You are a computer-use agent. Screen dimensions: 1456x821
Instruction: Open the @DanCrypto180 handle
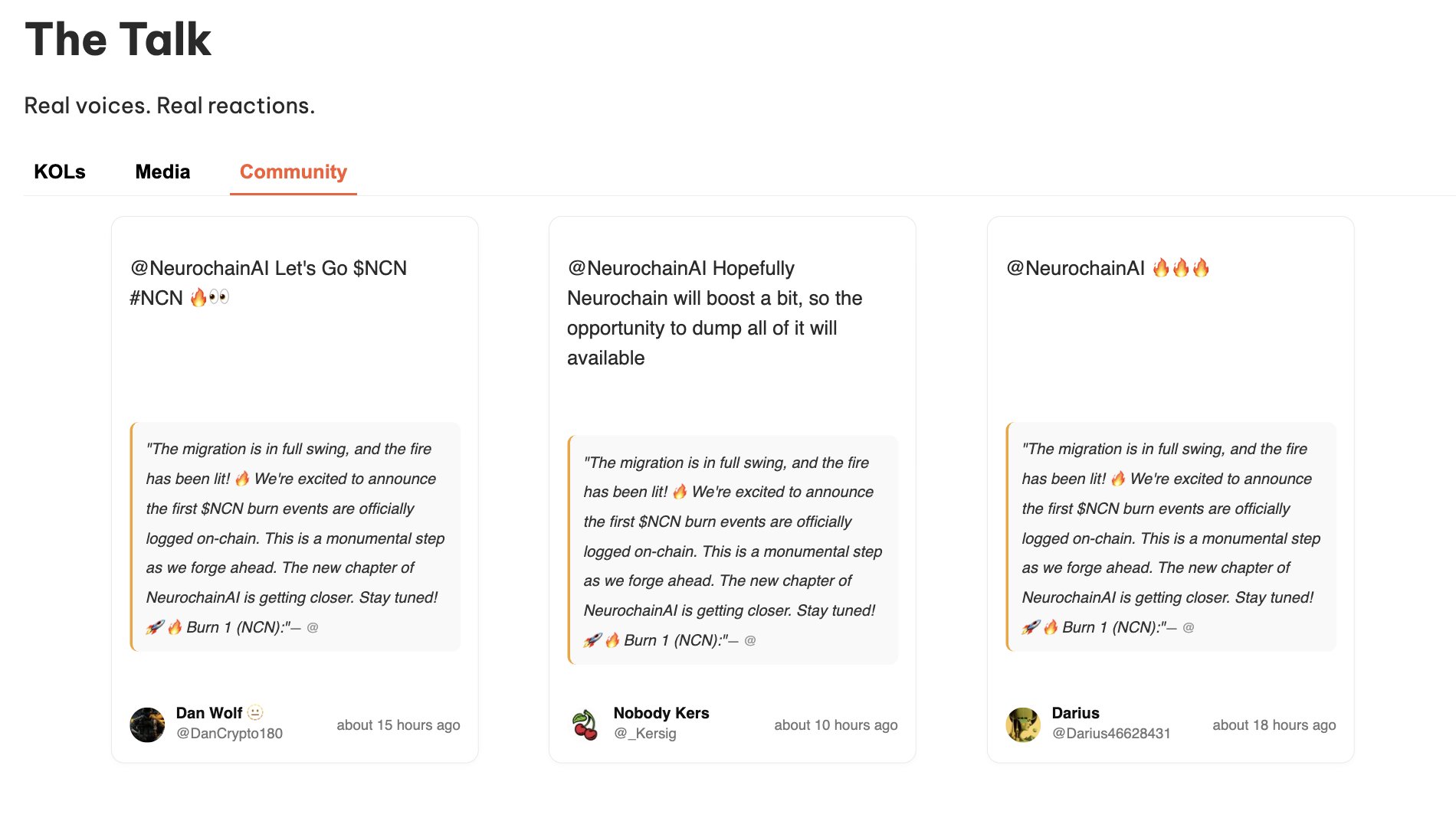pyautogui.click(x=229, y=734)
